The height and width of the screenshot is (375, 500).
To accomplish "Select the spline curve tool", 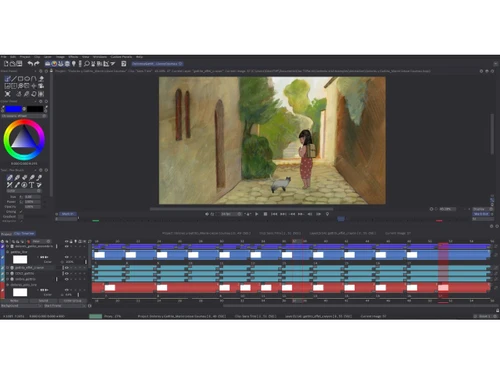I will [x=34, y=79].
